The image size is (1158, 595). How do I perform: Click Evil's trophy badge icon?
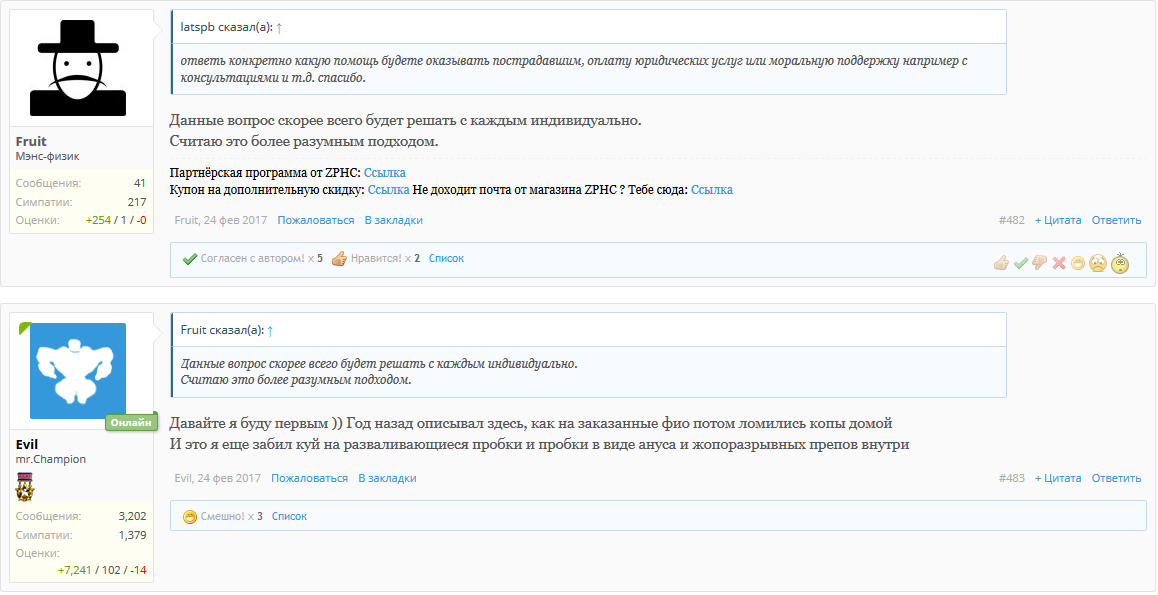pos(26,488)
